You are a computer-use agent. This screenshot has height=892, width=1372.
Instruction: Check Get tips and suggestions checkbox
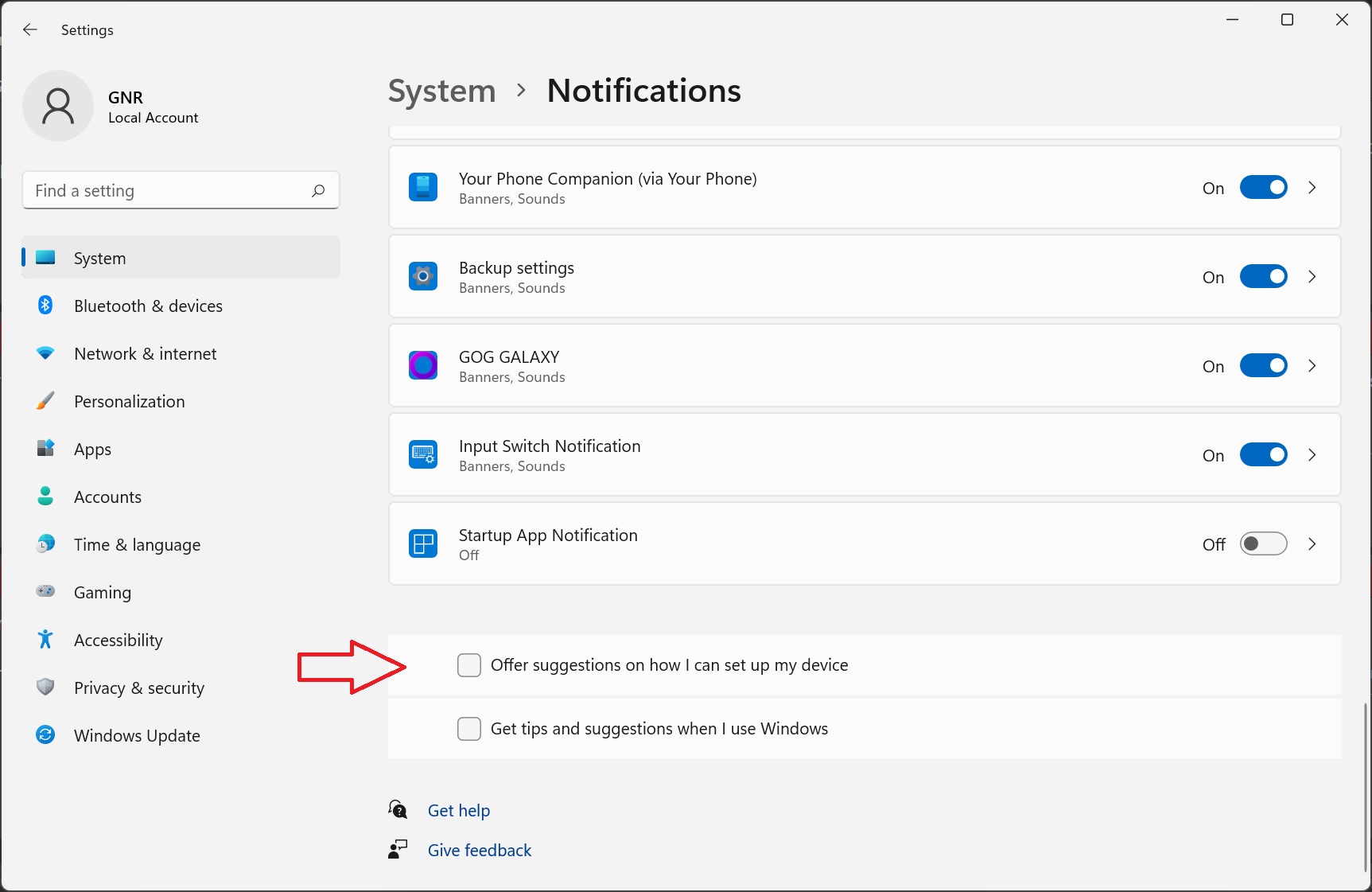(x=469, y=729)
